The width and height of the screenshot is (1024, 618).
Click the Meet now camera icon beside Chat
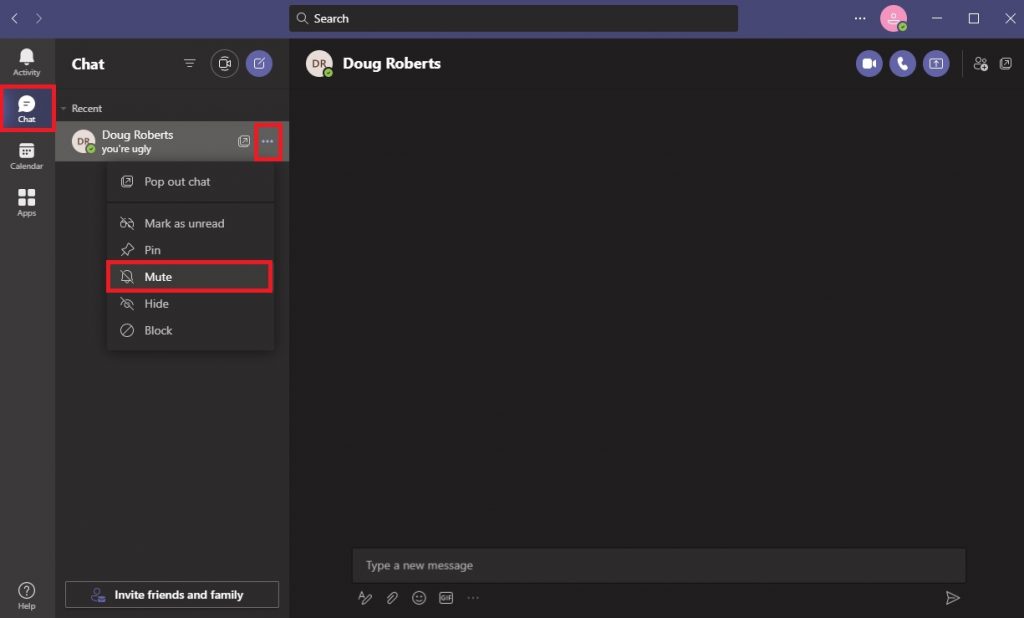point(225,63)
